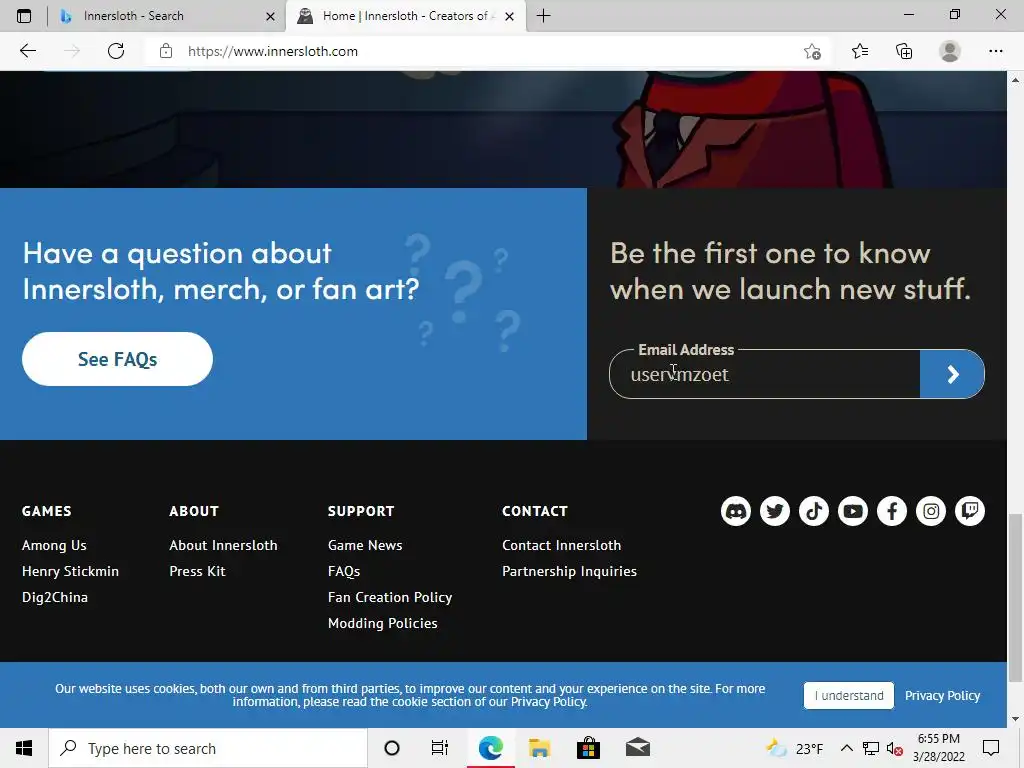
Task: Open the notification center icon
Action: 991,748
